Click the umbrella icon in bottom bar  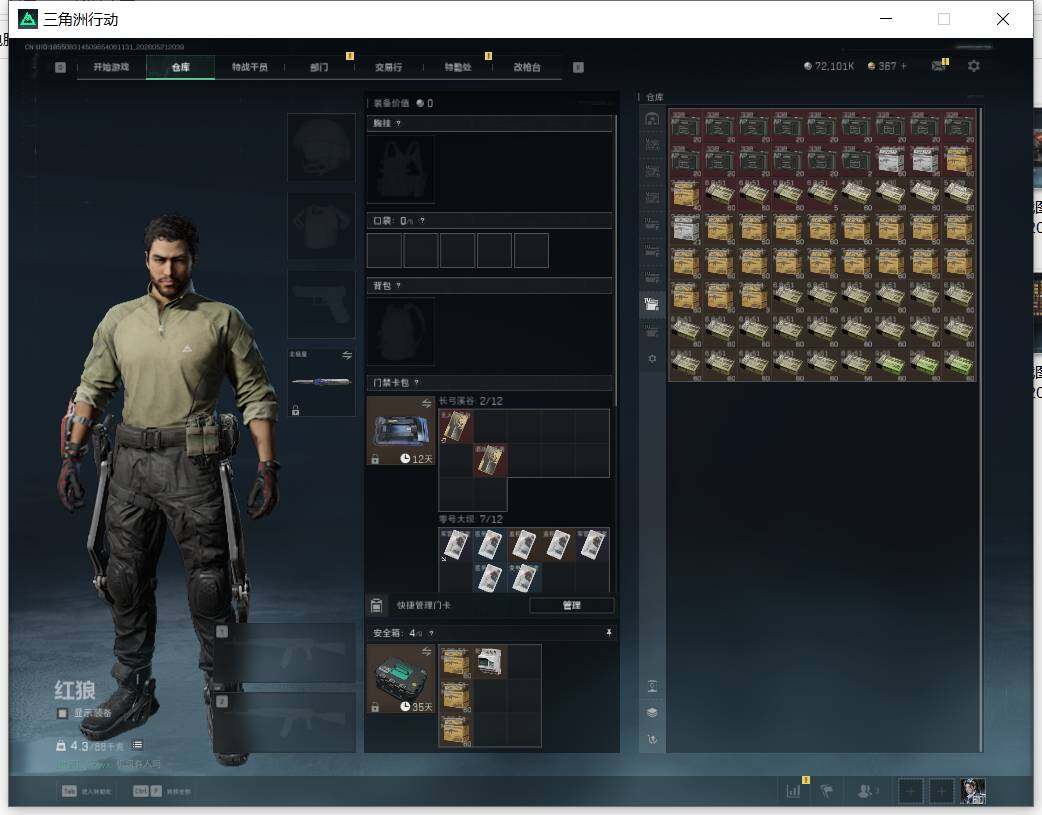[827, 791]
